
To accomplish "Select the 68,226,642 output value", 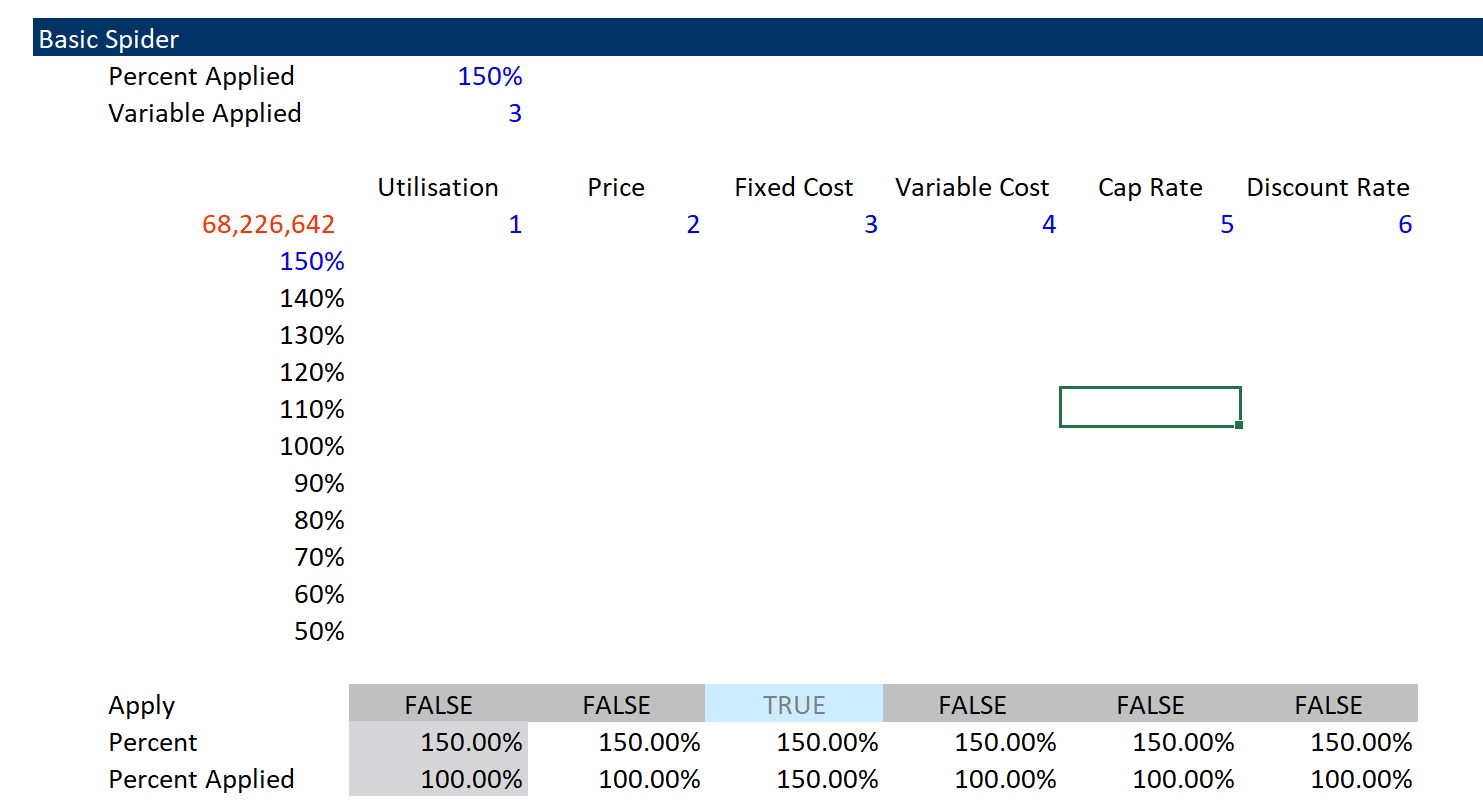I will click(x=267, y=224).
